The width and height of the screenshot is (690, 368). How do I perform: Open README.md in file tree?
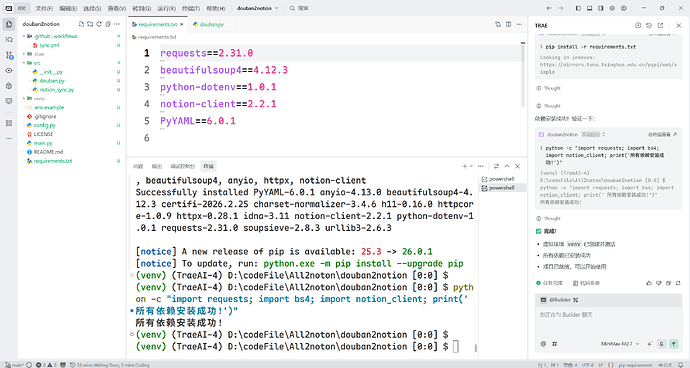tap(48, 152)
